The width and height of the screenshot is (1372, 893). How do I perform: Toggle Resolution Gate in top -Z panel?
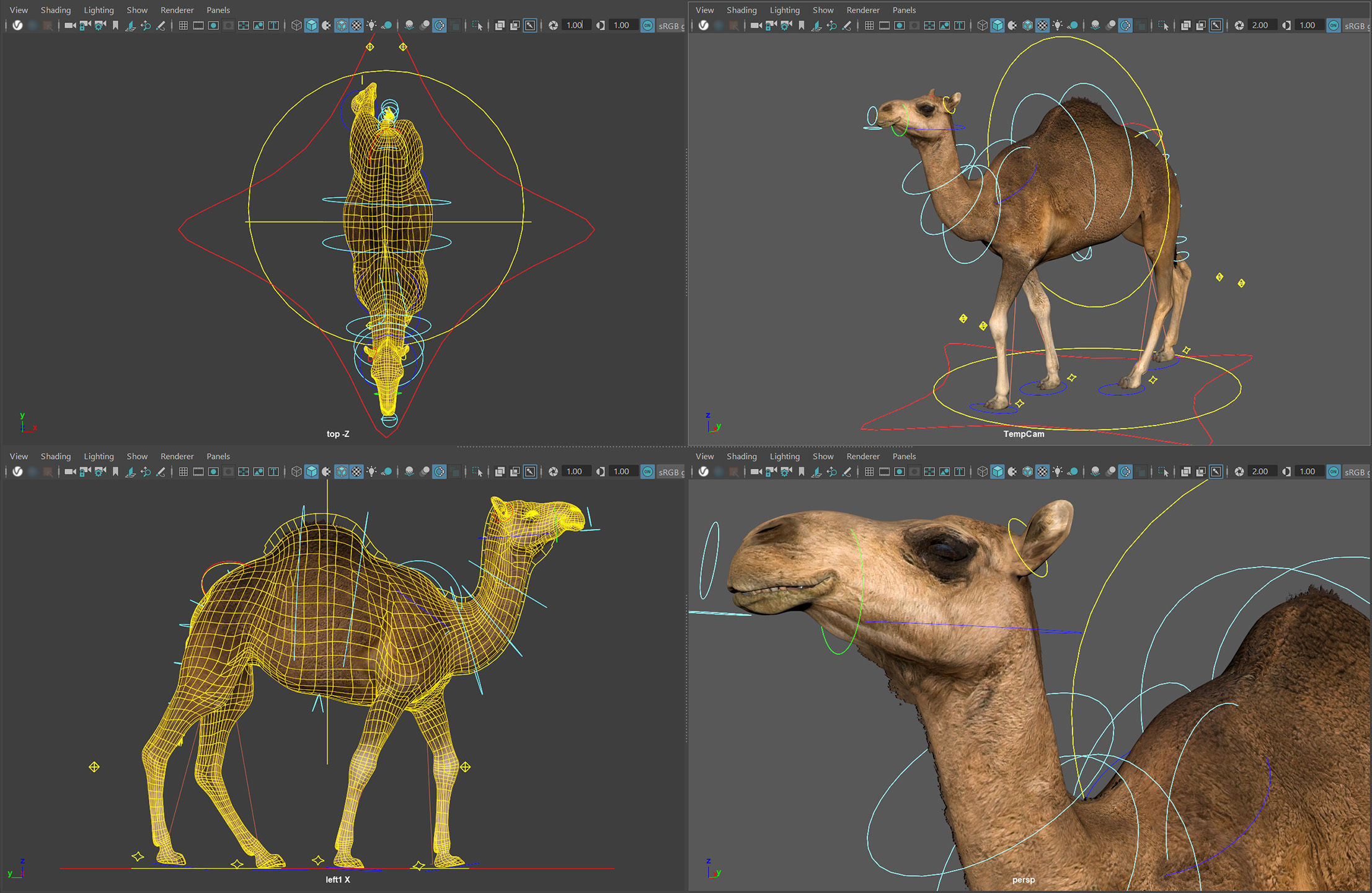[213, 25]
